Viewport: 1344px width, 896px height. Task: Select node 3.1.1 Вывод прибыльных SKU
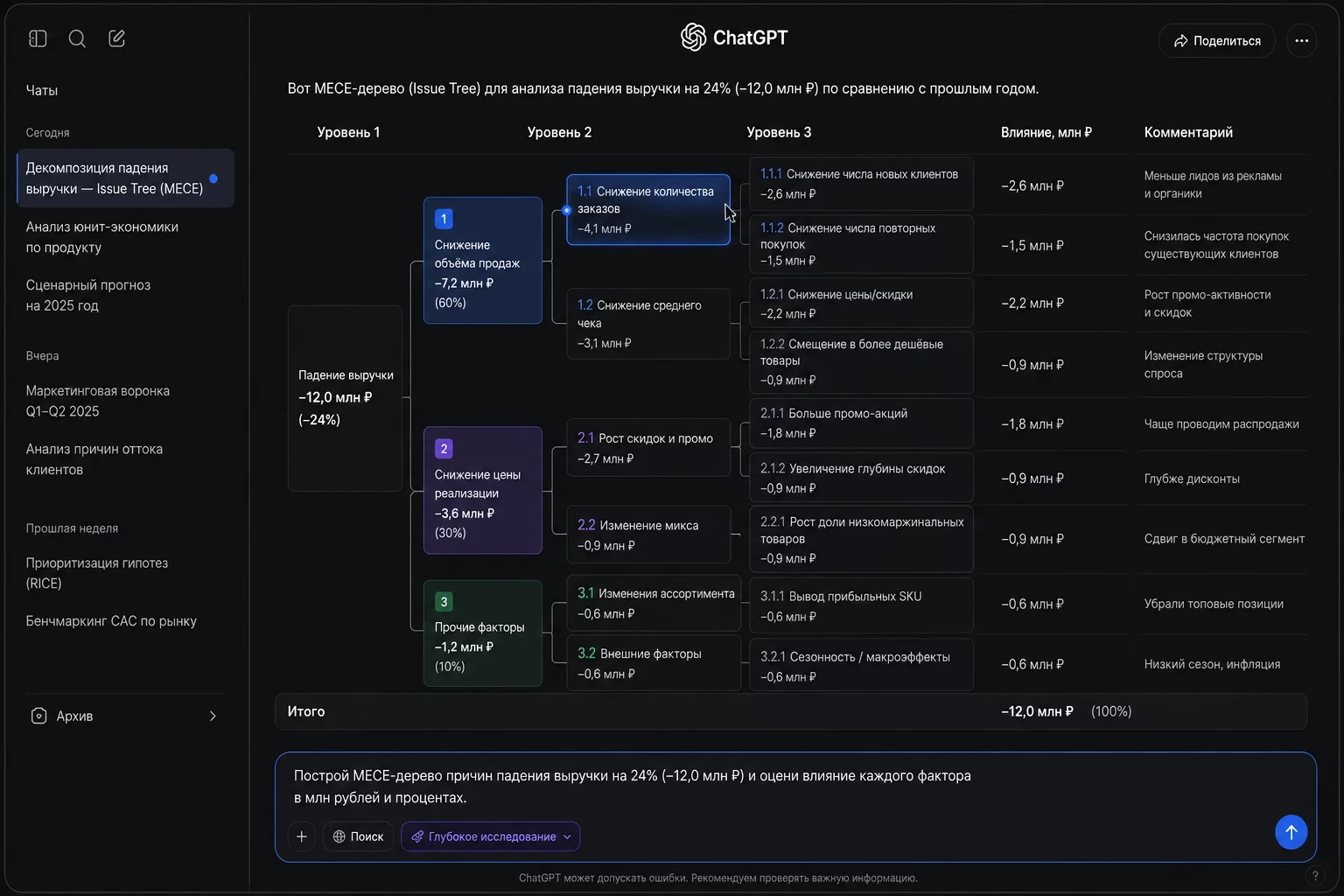(861, 605)
